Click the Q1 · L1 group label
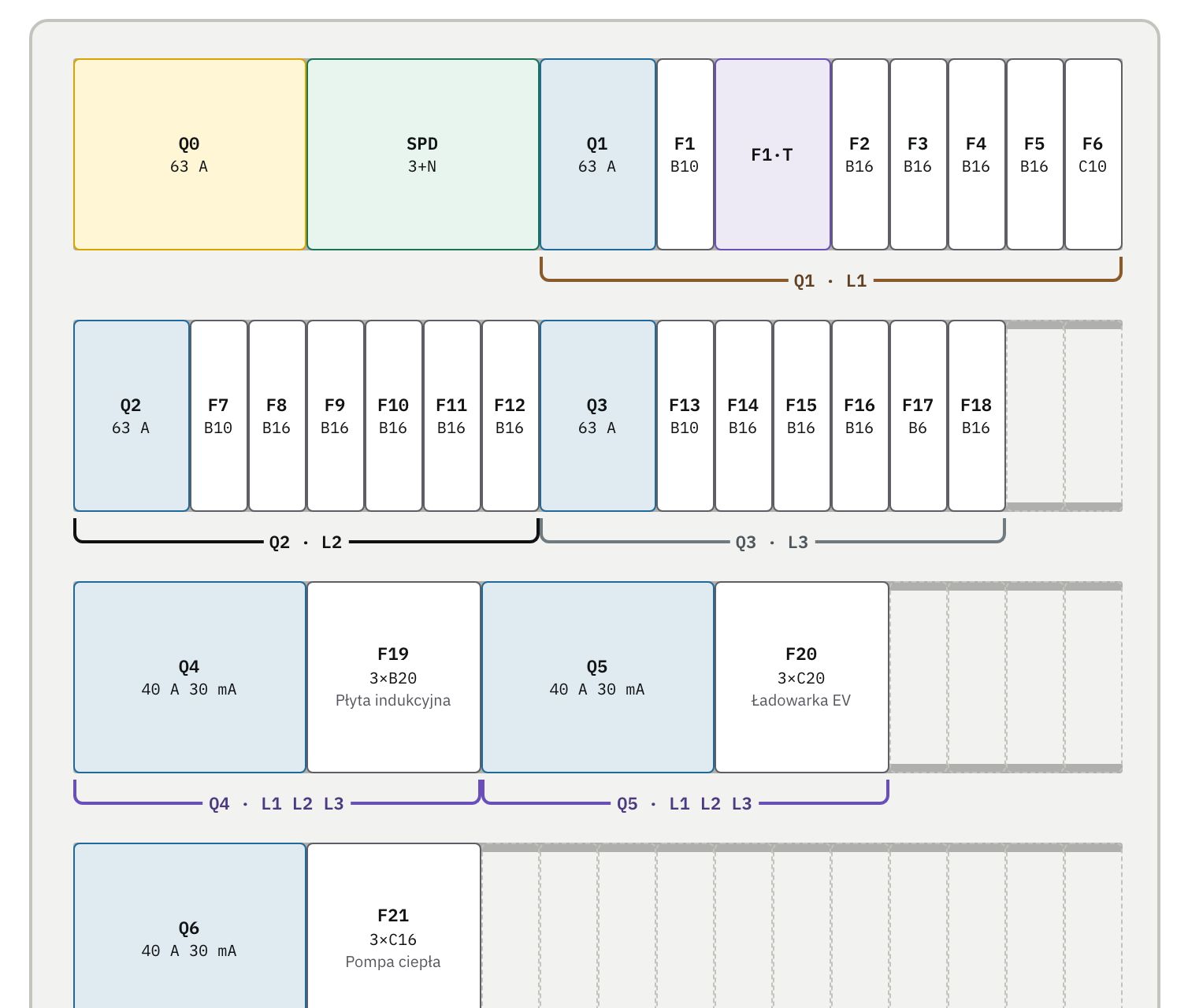The height and width of the screenshot is (1008, 1188). (x=830, y=281)
